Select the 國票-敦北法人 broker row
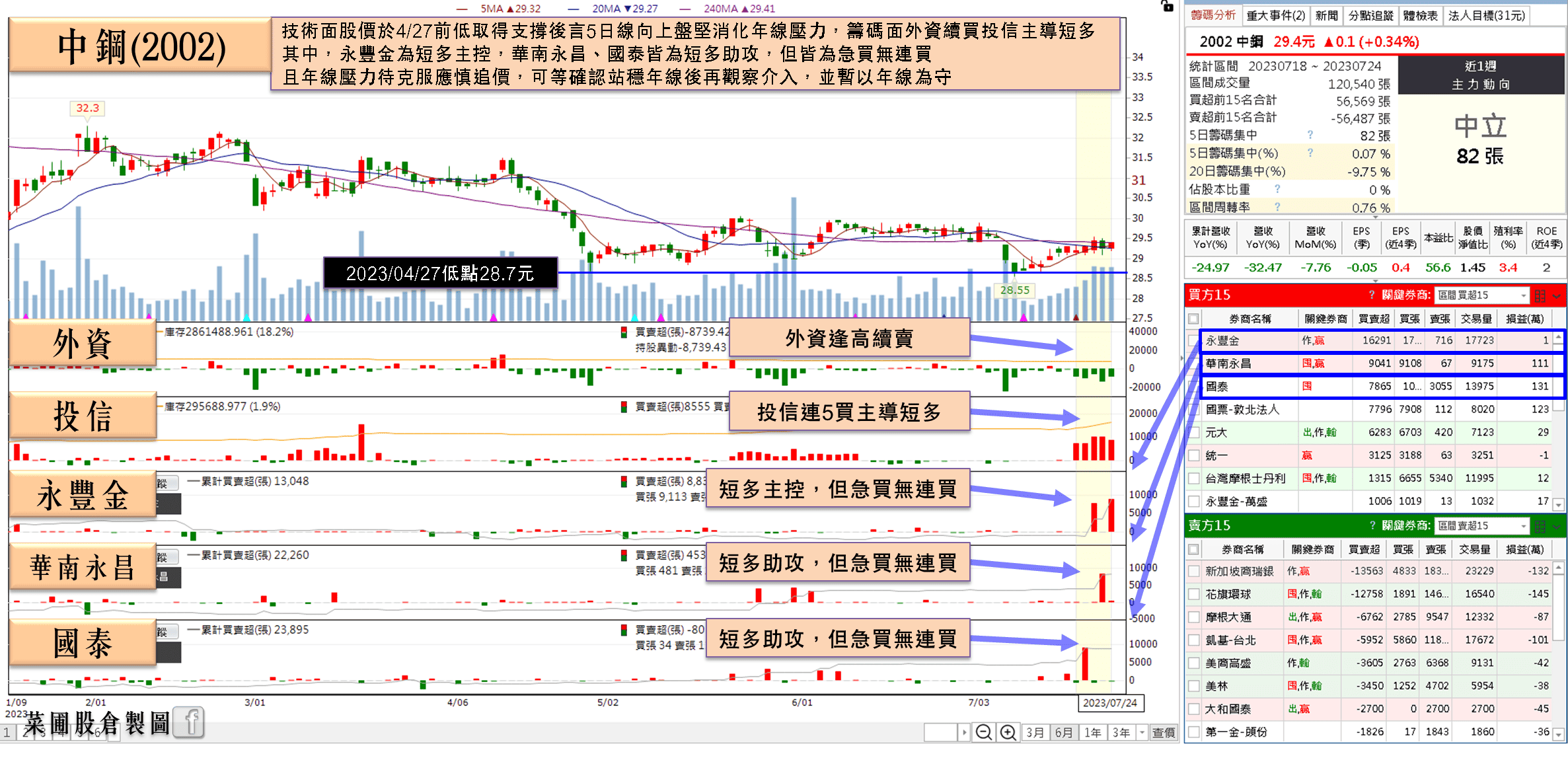 [1368, 410]
